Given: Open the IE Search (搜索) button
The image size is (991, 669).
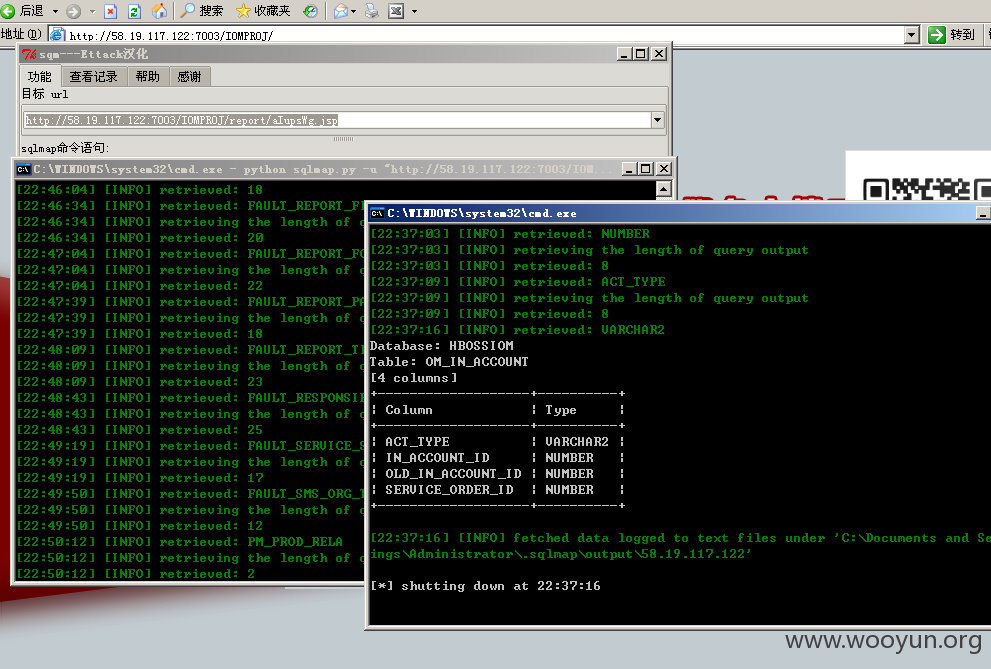Looking at the screenshot, I should click(202, 11).
